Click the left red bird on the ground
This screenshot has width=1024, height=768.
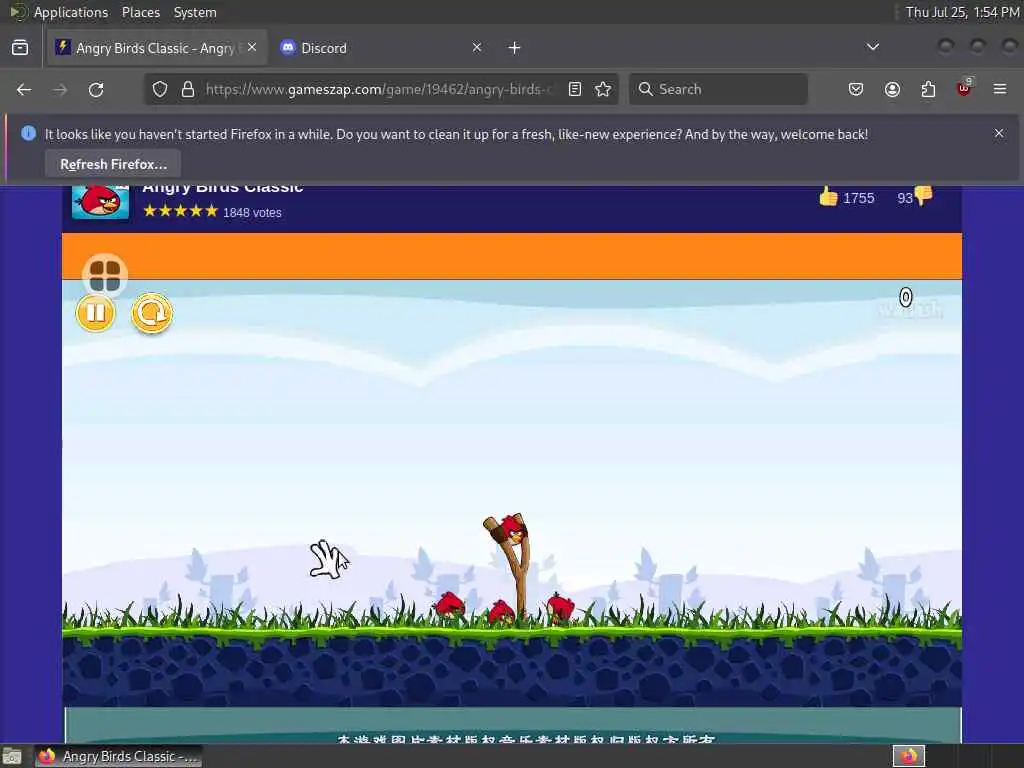449,605
